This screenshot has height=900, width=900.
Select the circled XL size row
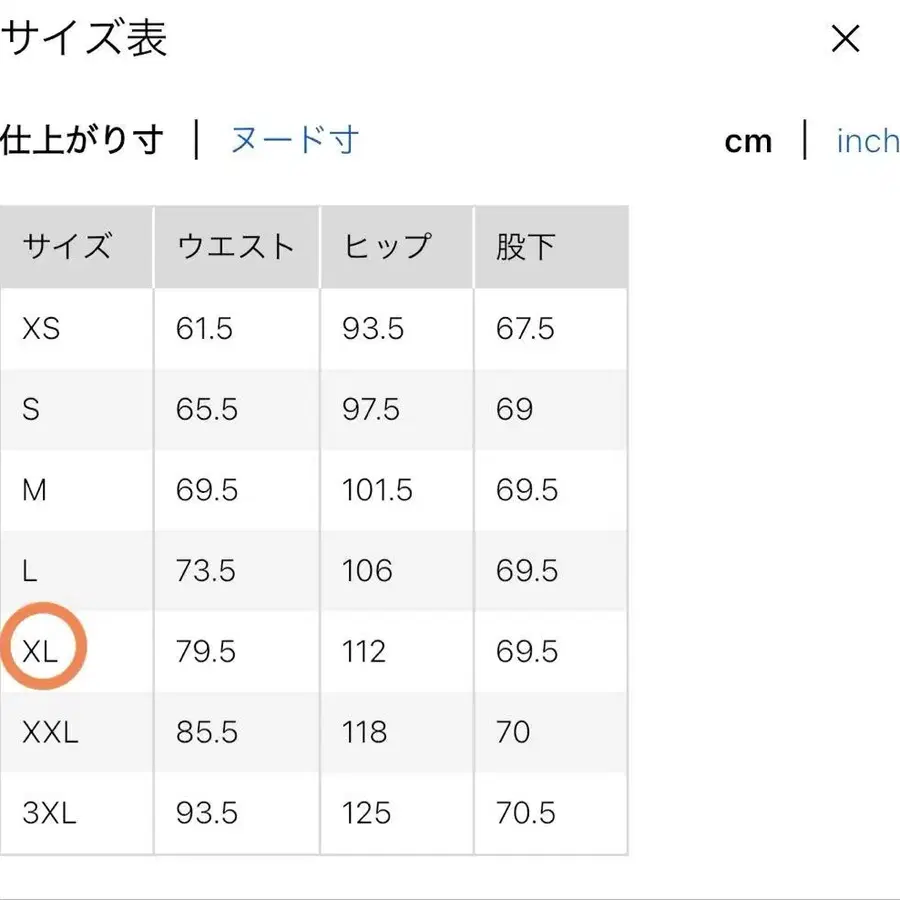click(42, 647)
